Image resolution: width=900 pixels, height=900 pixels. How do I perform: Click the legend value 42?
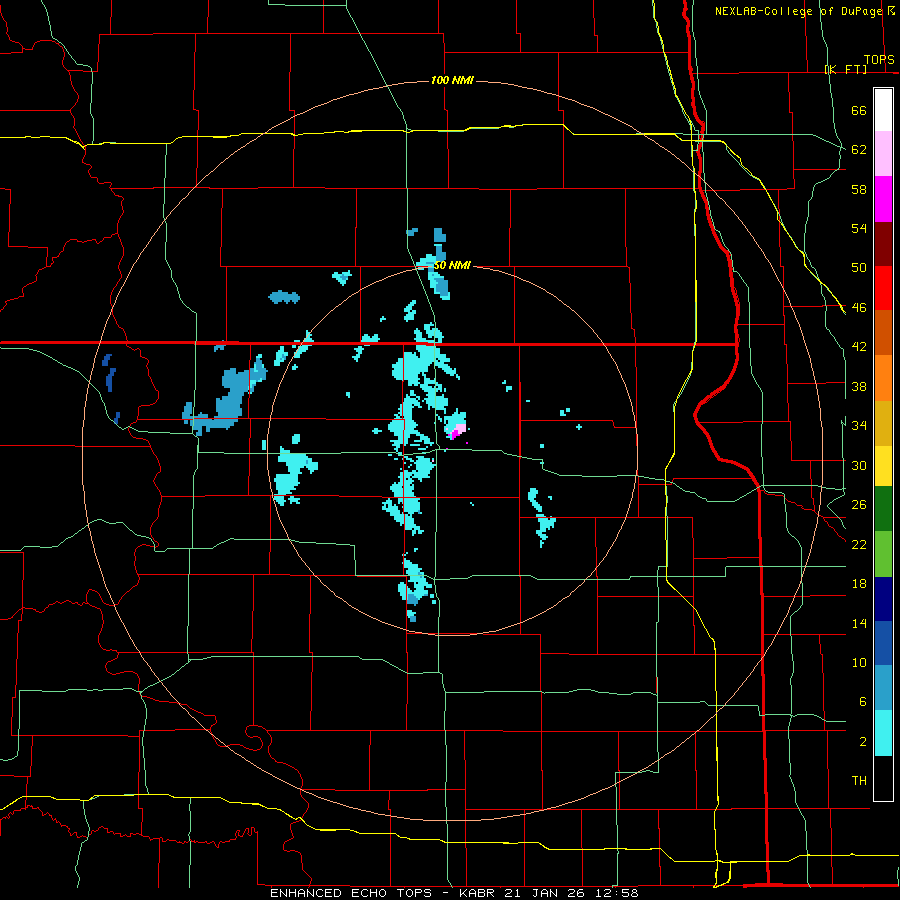pos(859,347)
